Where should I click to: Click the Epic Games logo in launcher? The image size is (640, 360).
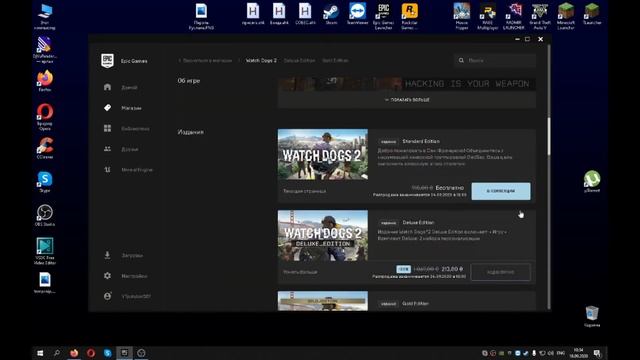[107, 61]
